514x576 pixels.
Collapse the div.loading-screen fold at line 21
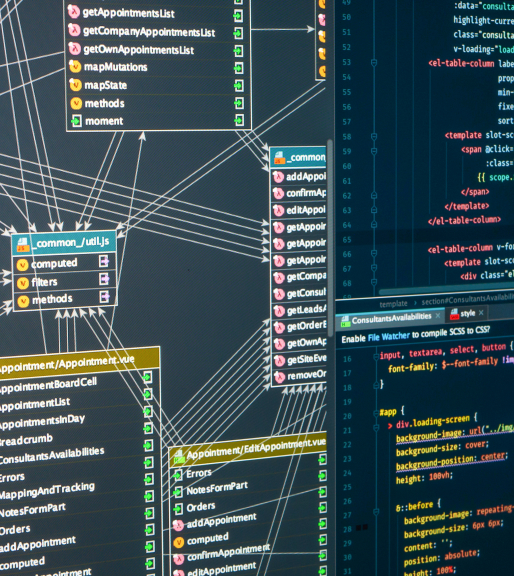(x=377, y=428)
